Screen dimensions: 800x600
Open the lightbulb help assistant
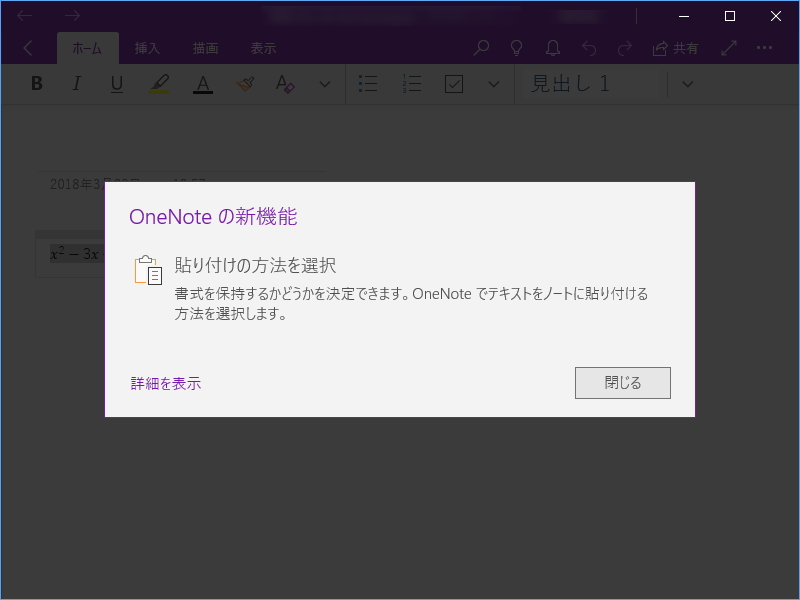coord(516,47)
